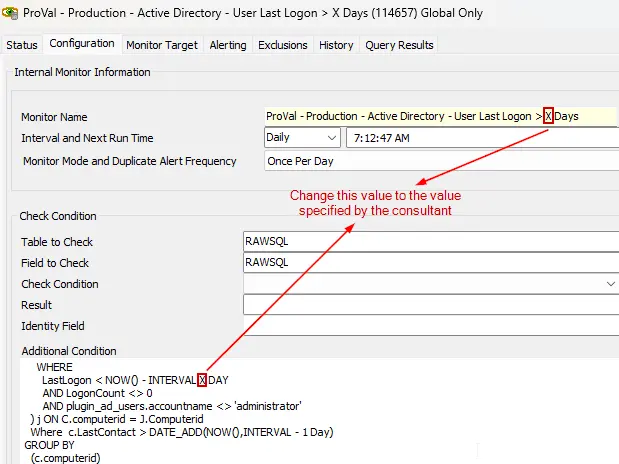This screenshot has height=464, width=619.
Task: Click into the Monitor Name field
Action: pyautogui.click(x=440, y=116)
